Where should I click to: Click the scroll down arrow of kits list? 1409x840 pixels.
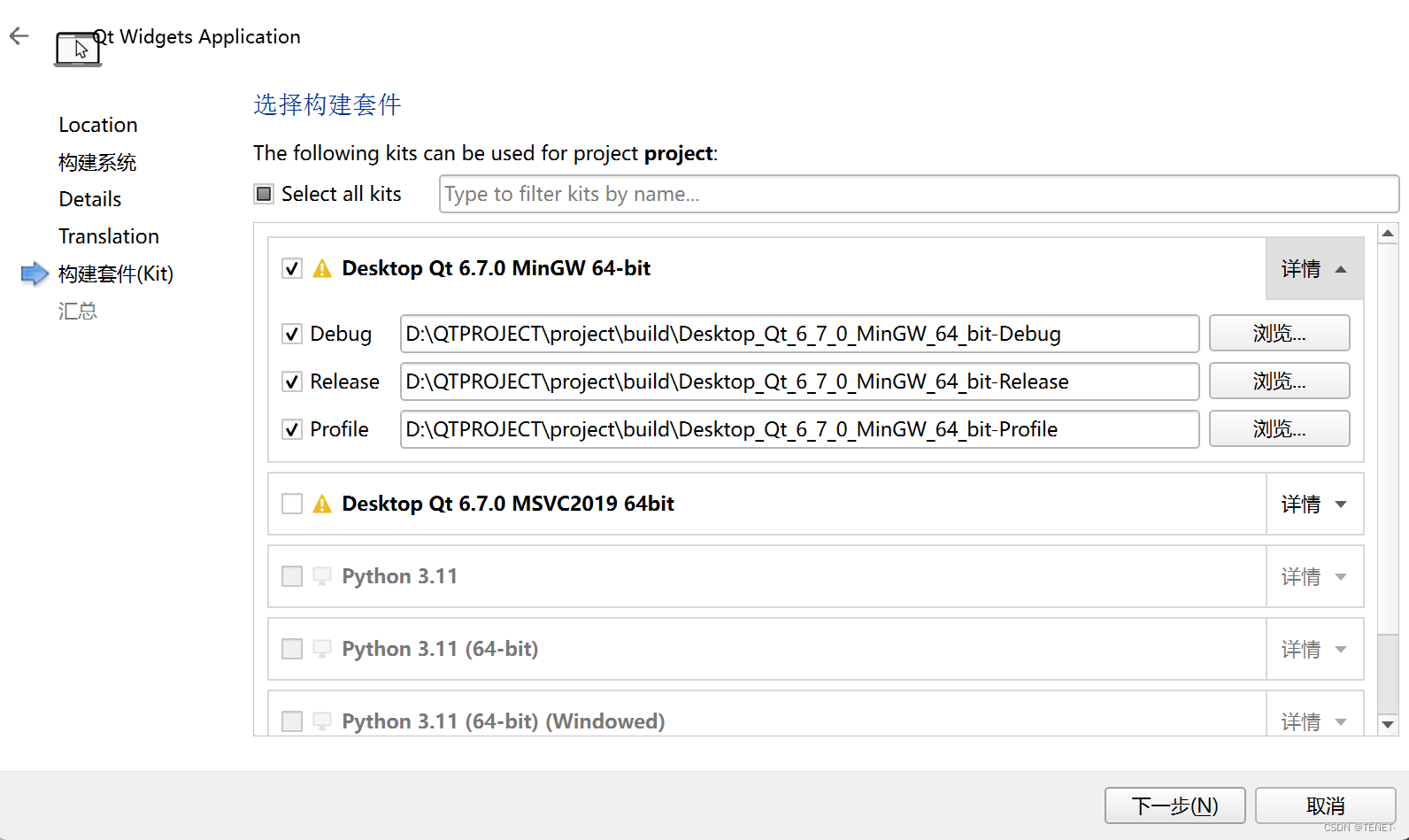(1388, 724)
